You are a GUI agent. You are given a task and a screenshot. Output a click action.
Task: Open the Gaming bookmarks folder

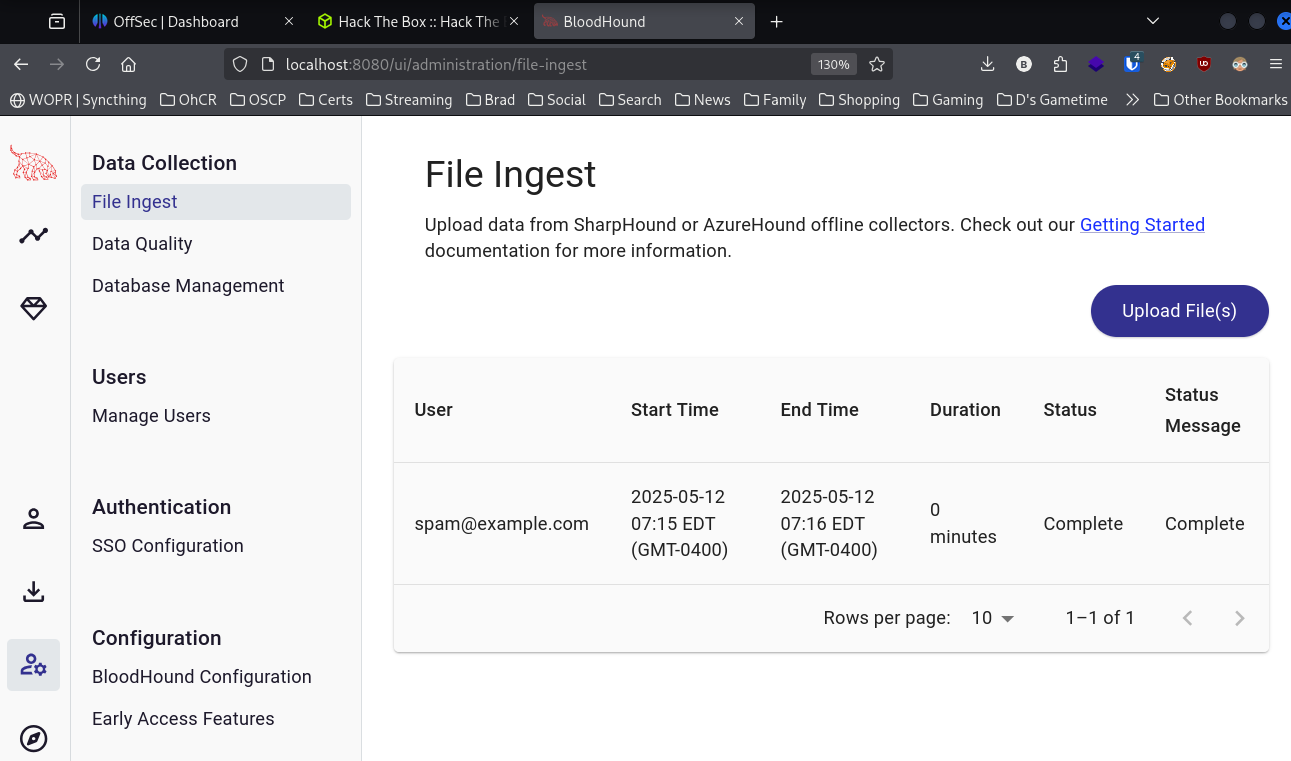[x=947, y=100]
